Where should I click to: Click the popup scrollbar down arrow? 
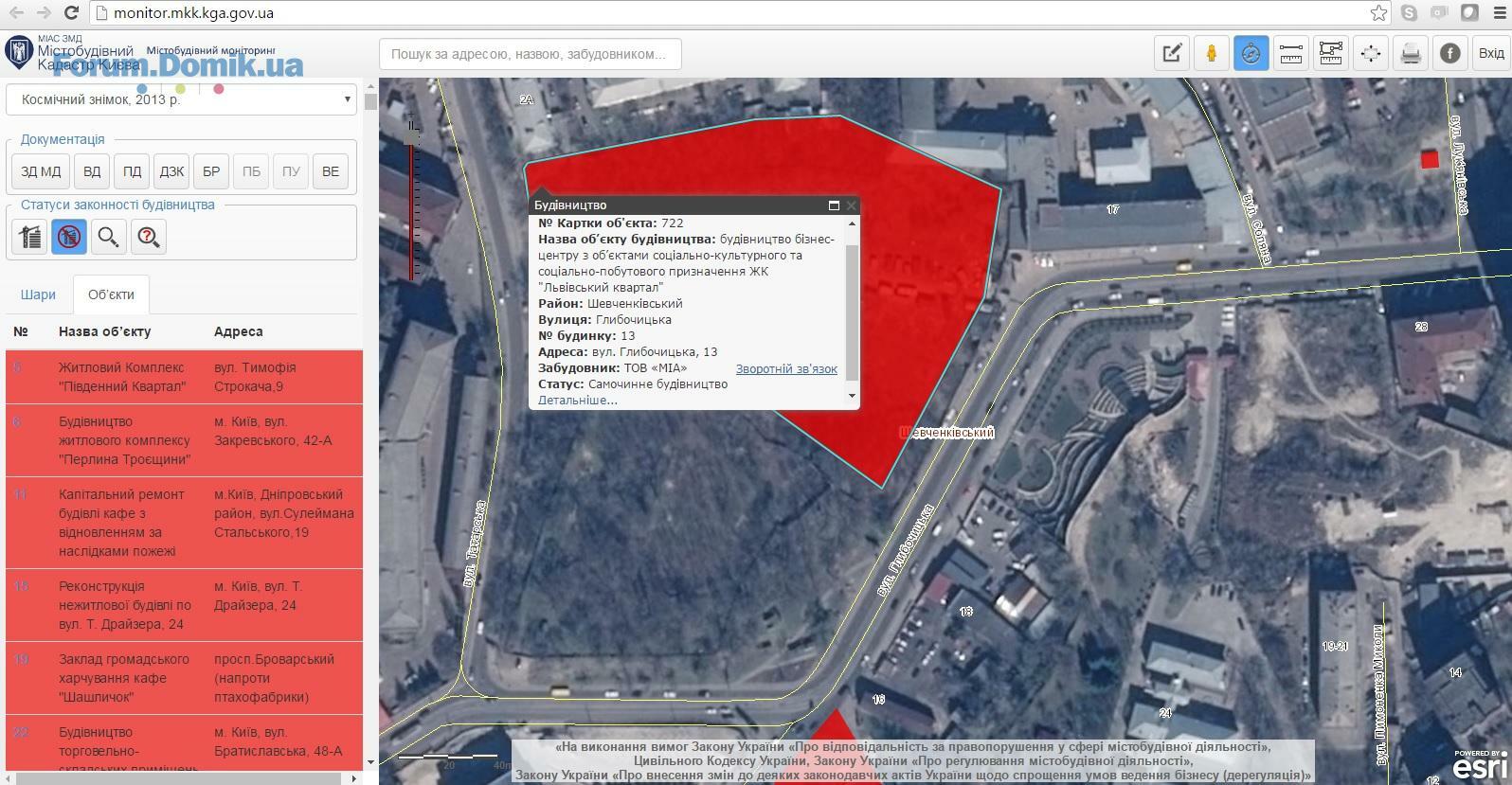pos(852,396)
